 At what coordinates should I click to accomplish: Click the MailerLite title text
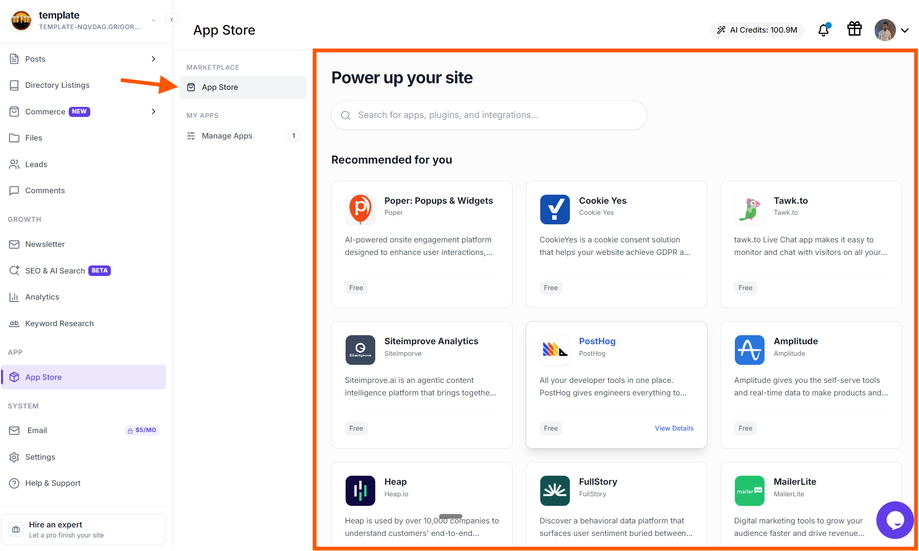coord(795,482)
